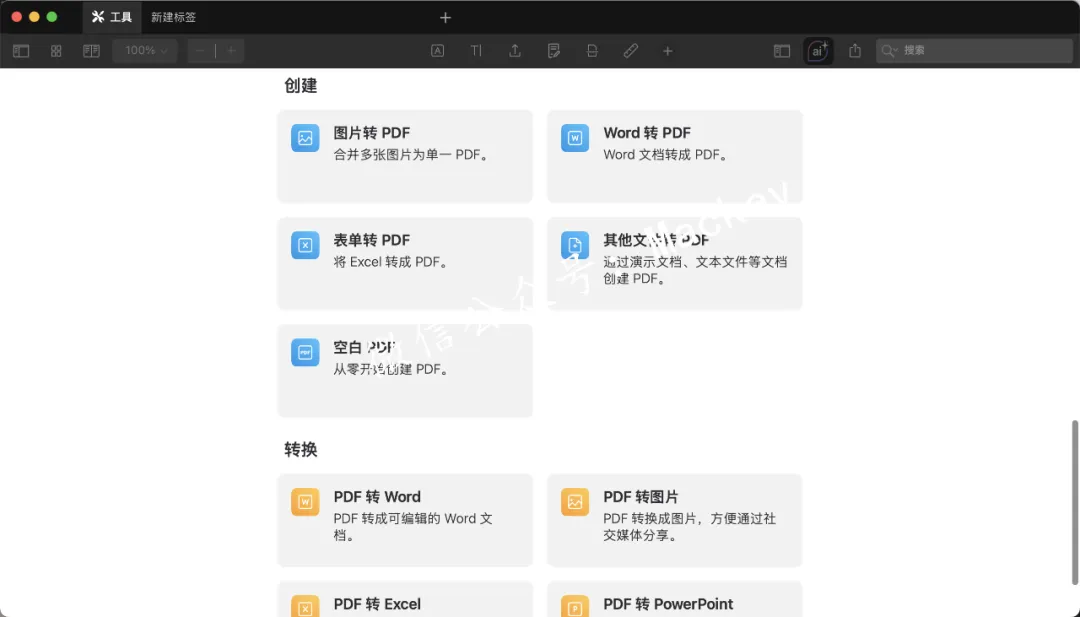Select the strikethrough redact tool icon
The width and height of the screenshot is (1080, 617).
pos(592,51)
